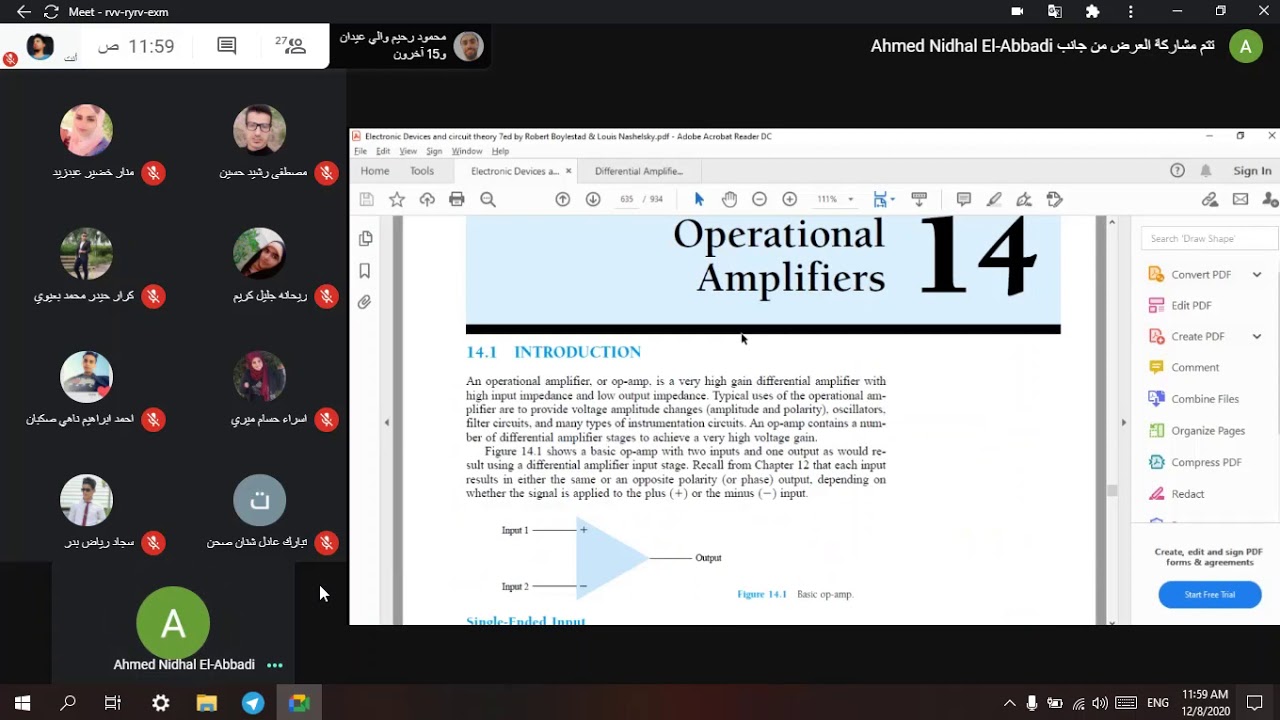
Task: Collapse the left navigation pane arrow
Action: [x=387, y=422]
